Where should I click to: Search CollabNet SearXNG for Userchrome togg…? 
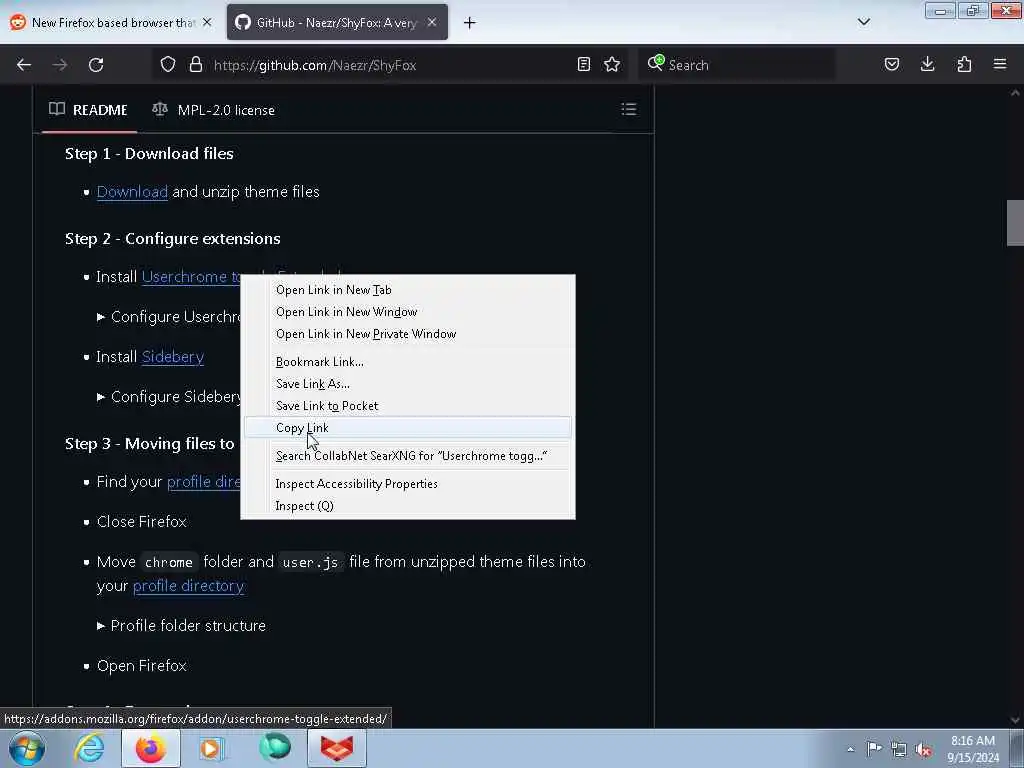coord(408,456)
